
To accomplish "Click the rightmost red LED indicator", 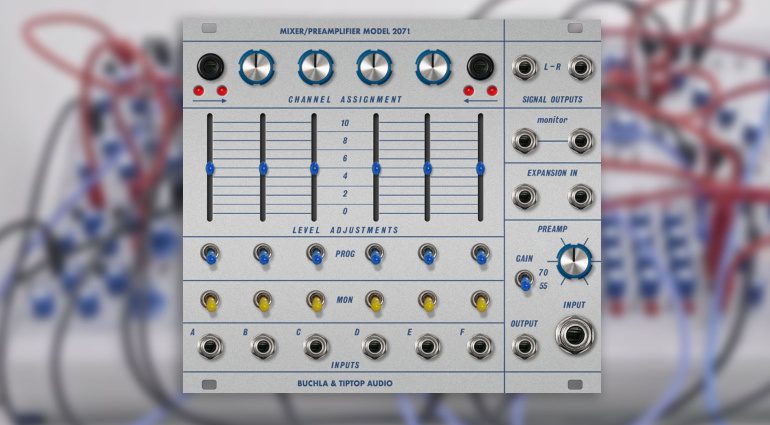I will pyautogui.click(x=492, y=90).
